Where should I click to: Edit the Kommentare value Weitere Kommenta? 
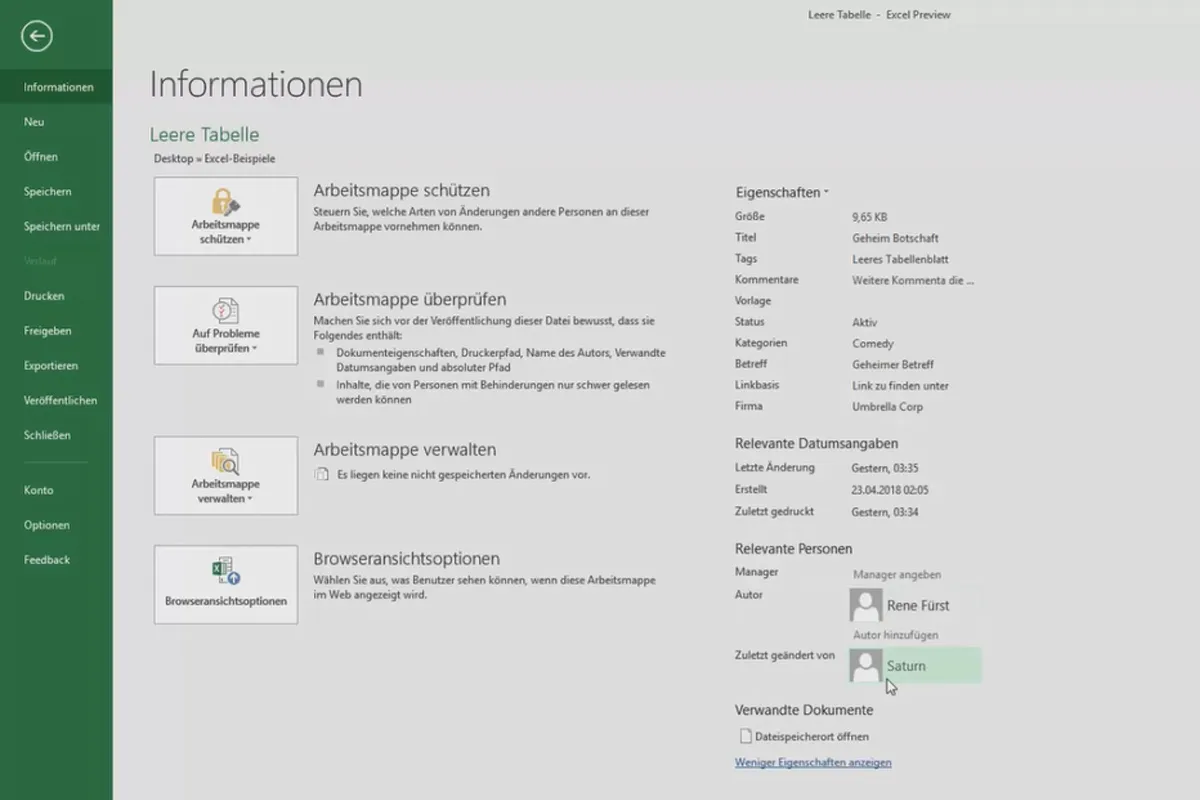coord(913,281)
